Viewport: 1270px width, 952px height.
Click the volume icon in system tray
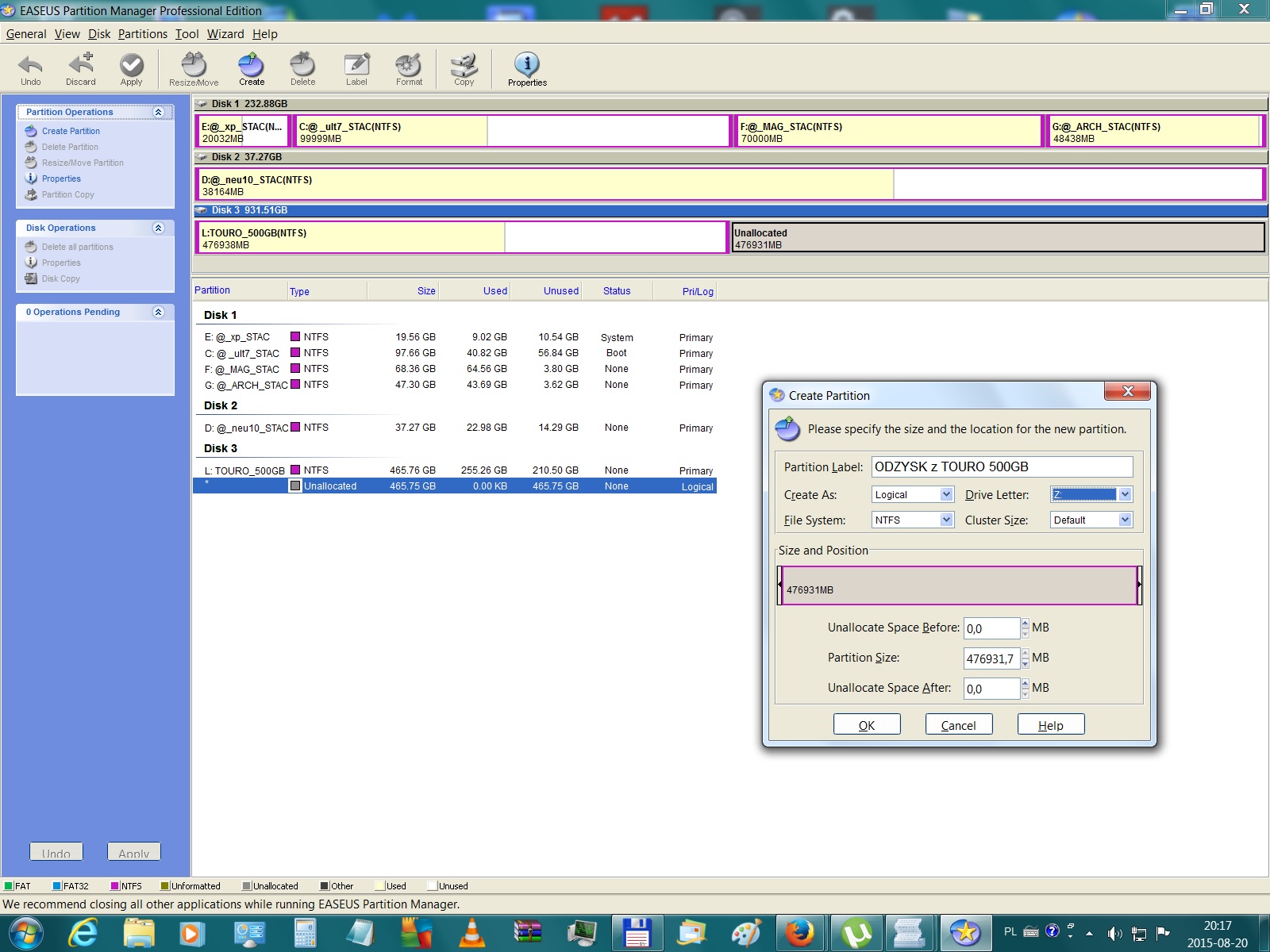tap(1114, 933)
